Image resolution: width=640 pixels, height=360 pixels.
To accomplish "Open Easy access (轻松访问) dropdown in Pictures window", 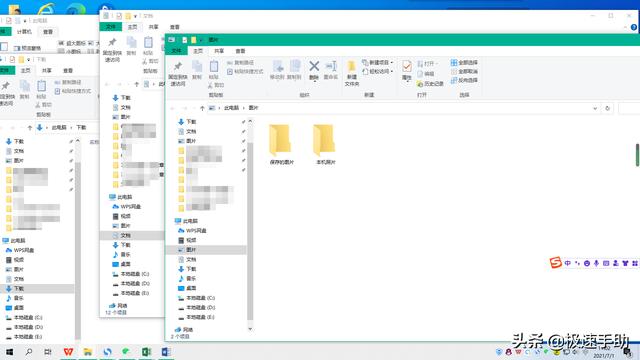I will coord(378,71).
